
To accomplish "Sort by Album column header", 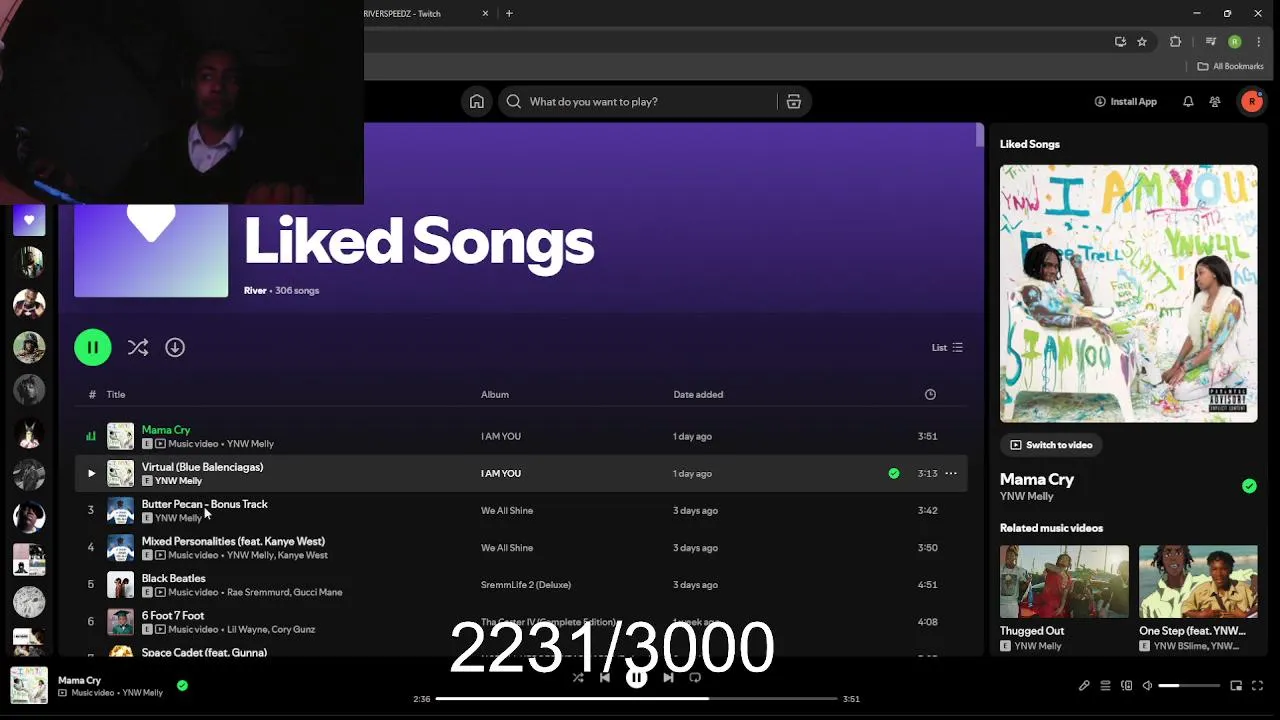I will 495,394.
